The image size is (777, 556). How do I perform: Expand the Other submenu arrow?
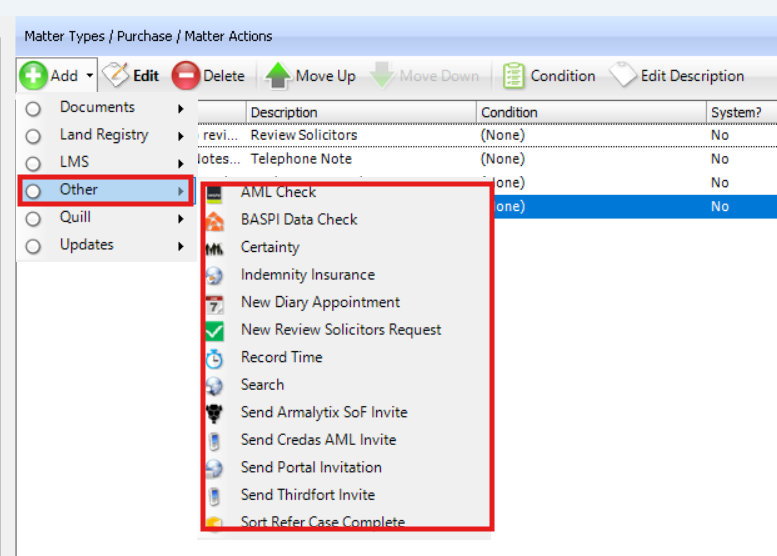(181, 191)
